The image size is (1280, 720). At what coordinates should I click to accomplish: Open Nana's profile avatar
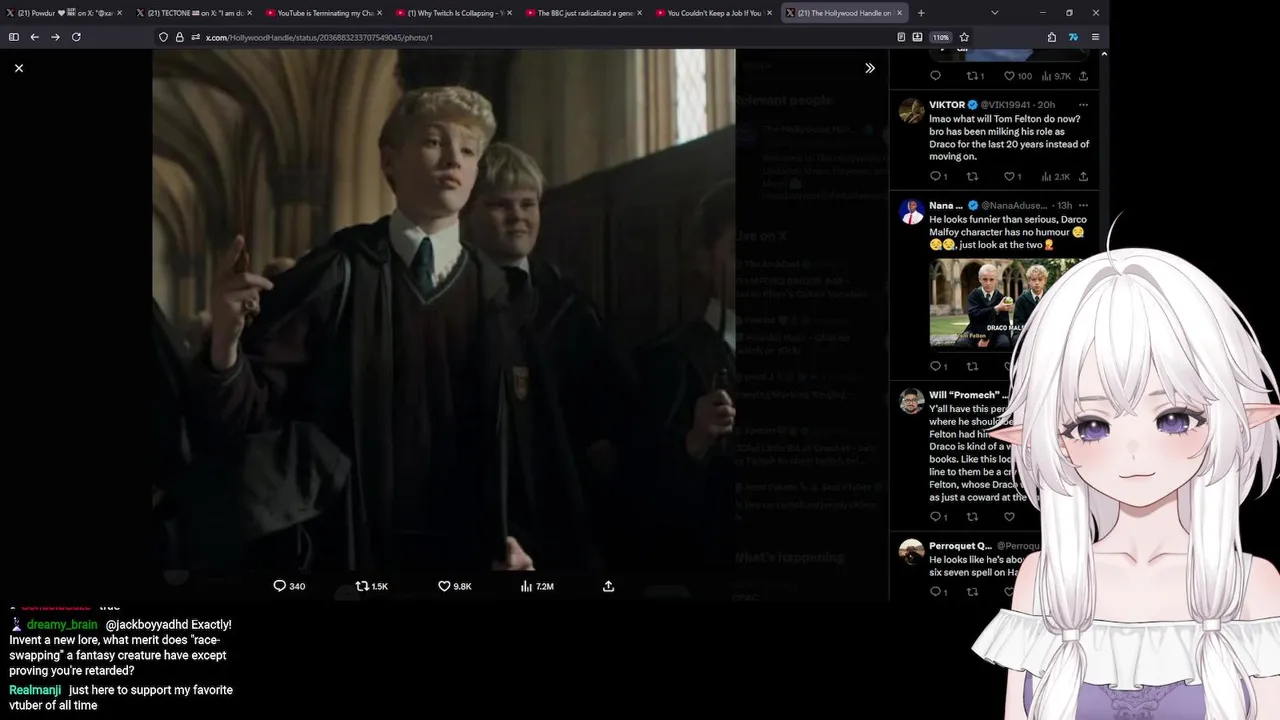(x=911, y=211)
